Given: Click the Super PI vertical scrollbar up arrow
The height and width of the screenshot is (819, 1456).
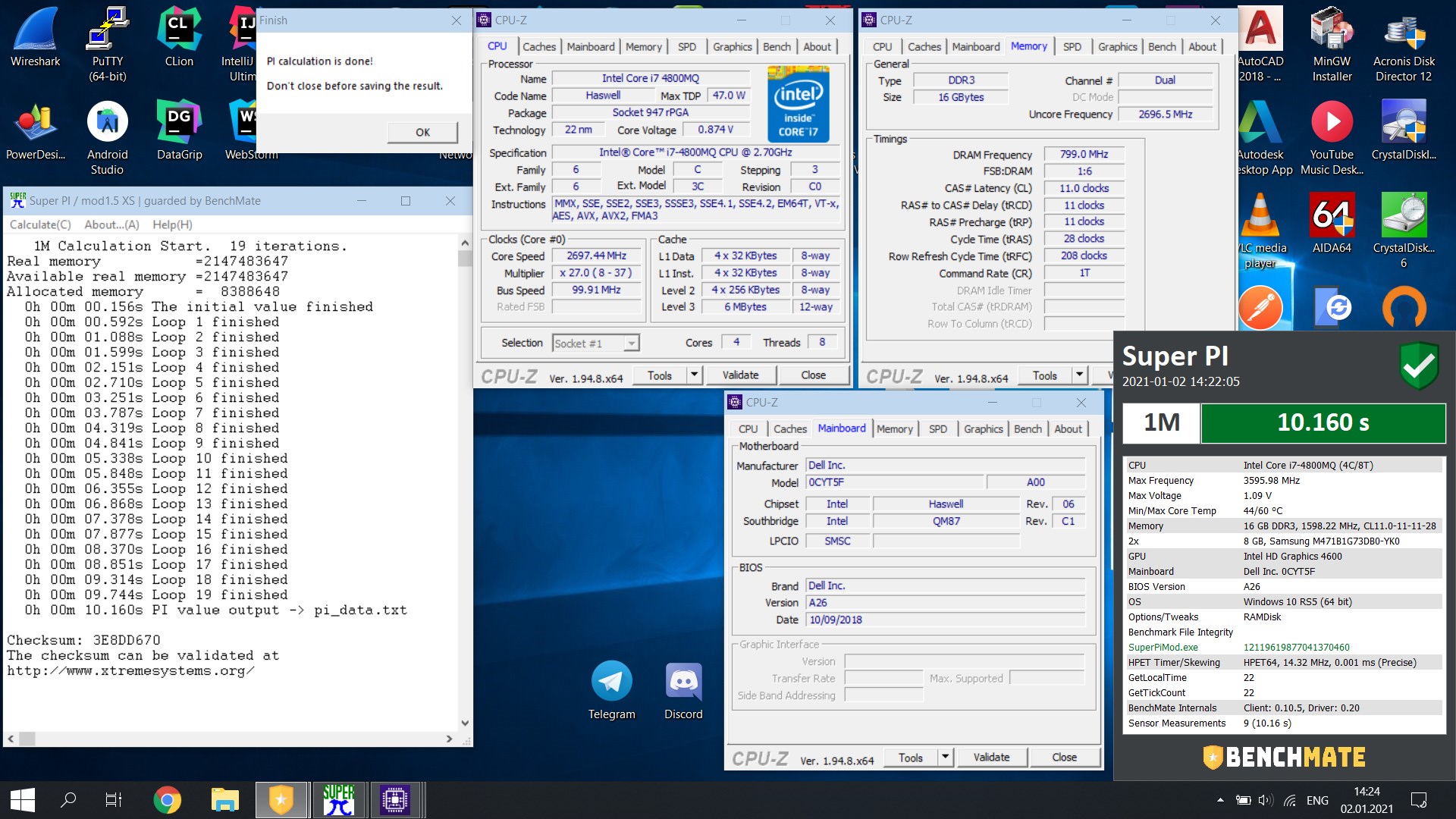Looking at the screenshot, I should [465, 243].
